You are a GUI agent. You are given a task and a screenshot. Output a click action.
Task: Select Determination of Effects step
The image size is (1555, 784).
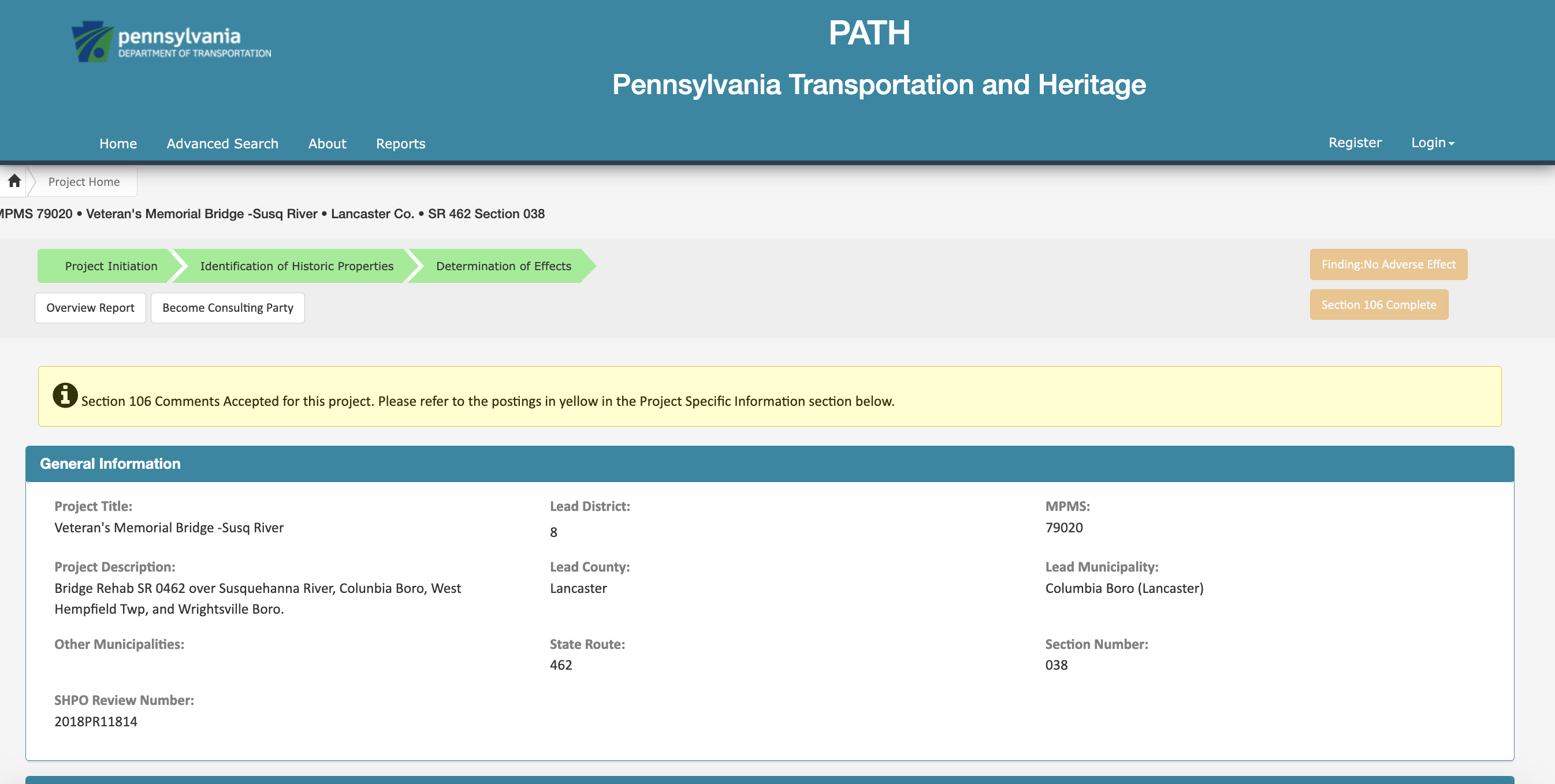[504, 266]
